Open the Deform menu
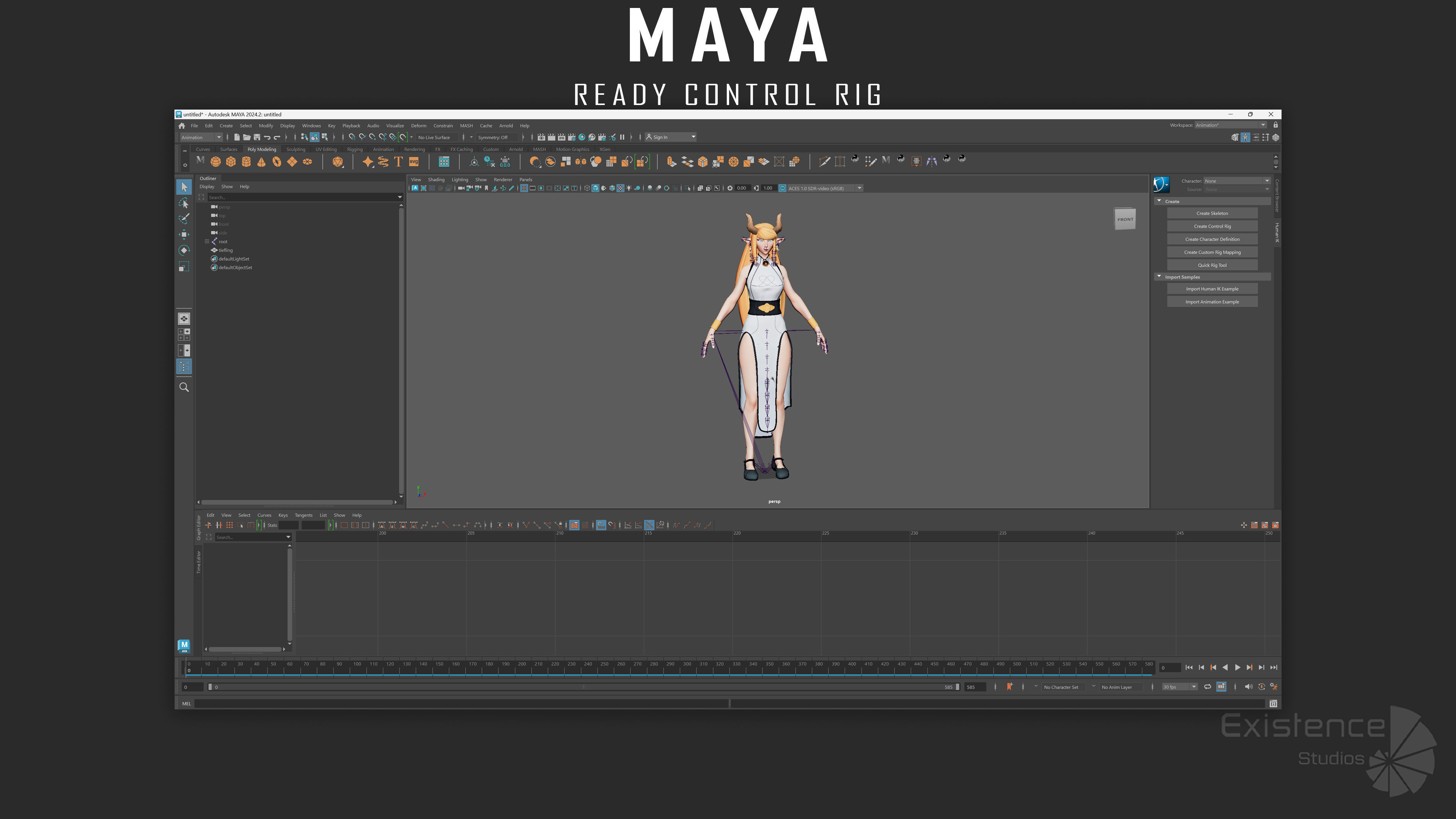This screenshot has width=1456, height=819. [x=418, y=126]
